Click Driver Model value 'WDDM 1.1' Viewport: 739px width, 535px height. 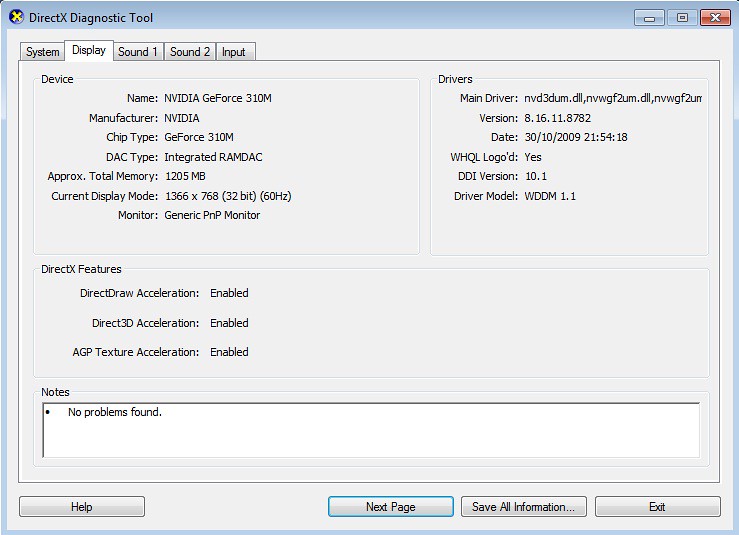550,196
